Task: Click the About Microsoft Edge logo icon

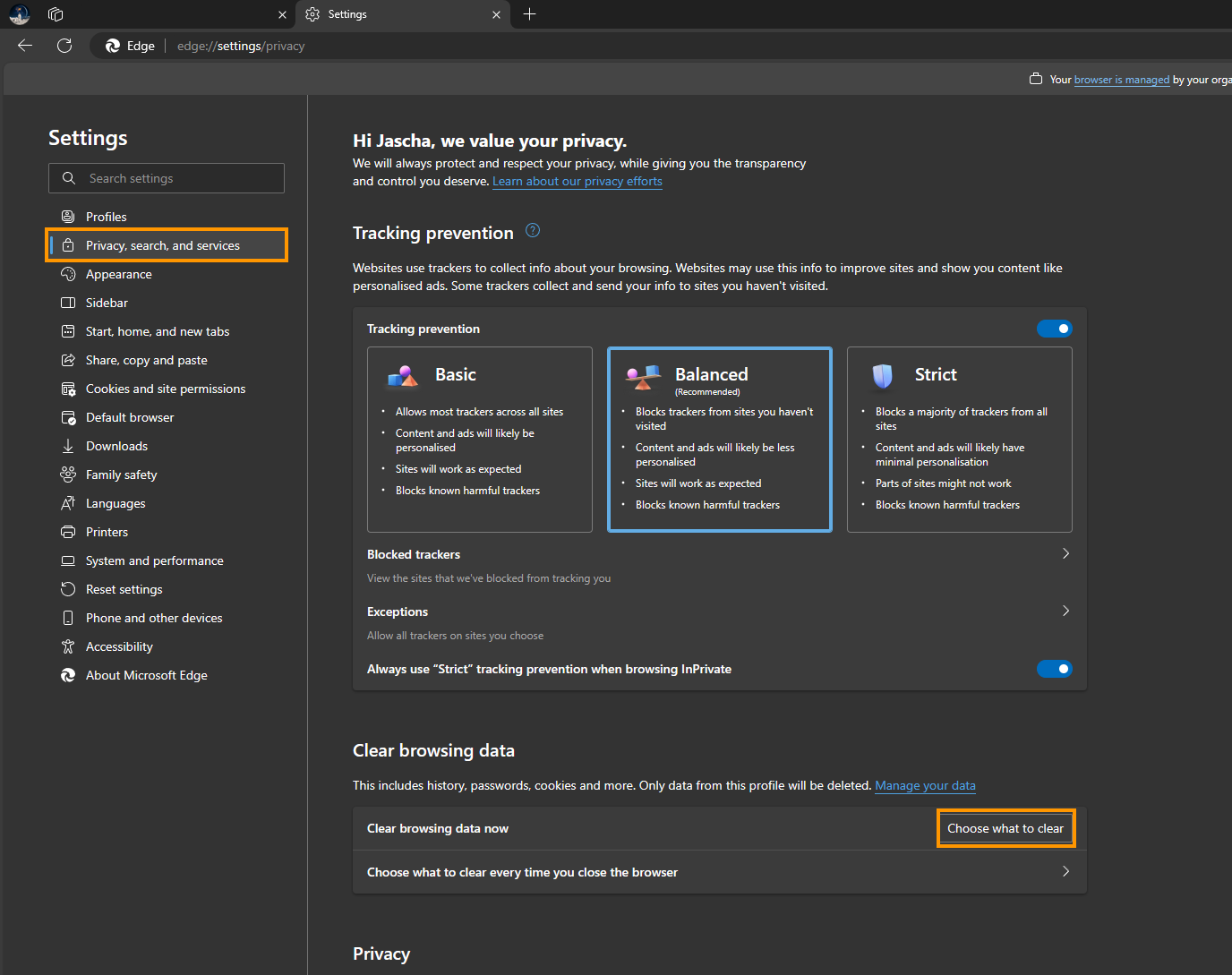Action: point(68,675)
